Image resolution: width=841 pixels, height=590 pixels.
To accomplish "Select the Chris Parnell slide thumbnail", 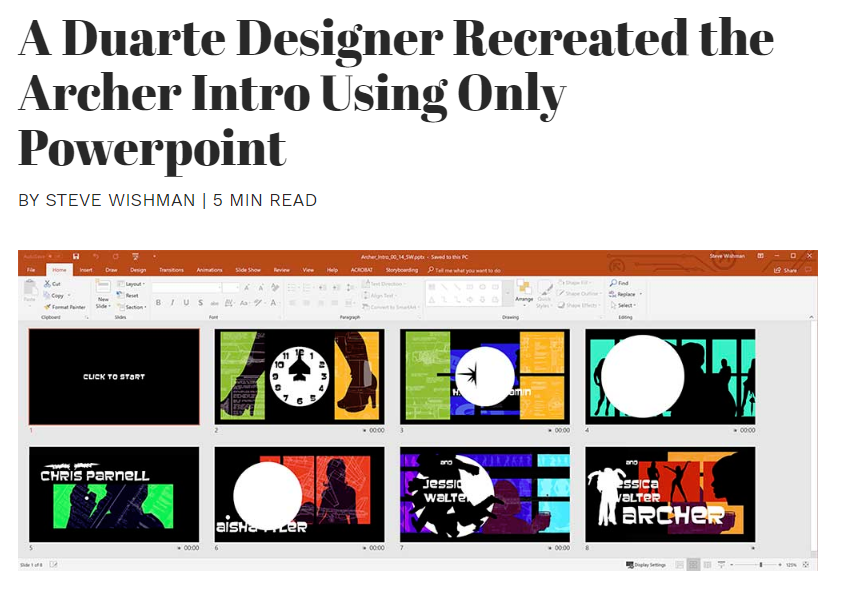I will coord(114,494).
